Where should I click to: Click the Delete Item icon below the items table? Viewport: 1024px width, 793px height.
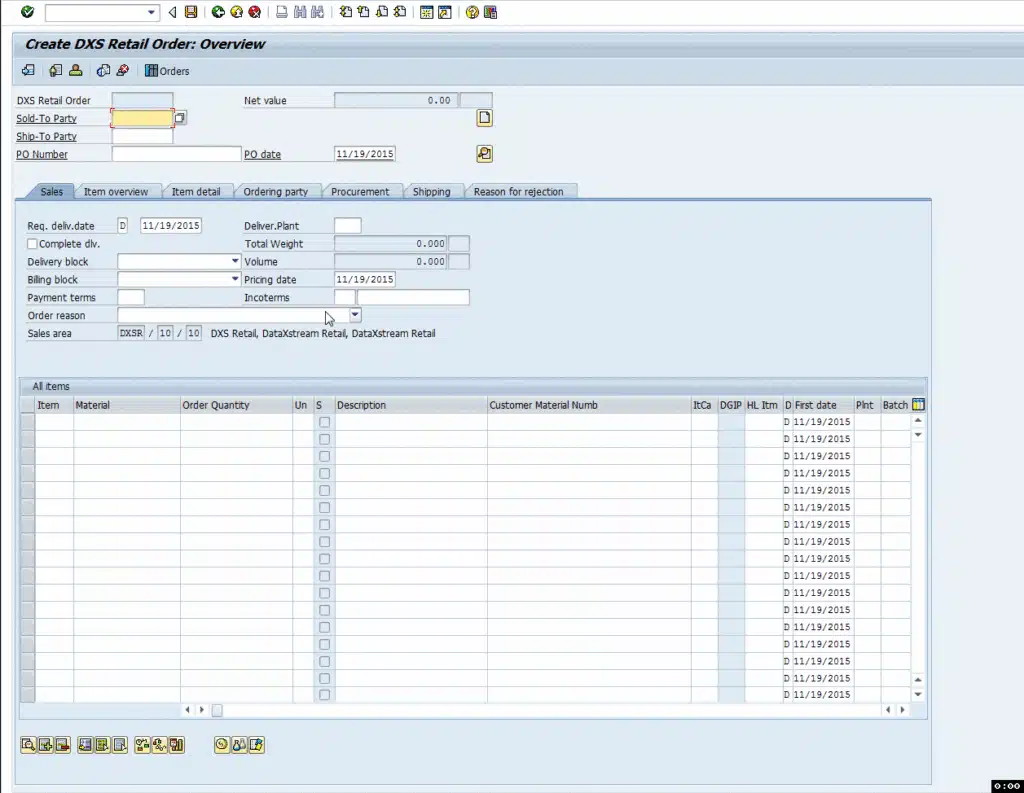[x=61, y=744]
